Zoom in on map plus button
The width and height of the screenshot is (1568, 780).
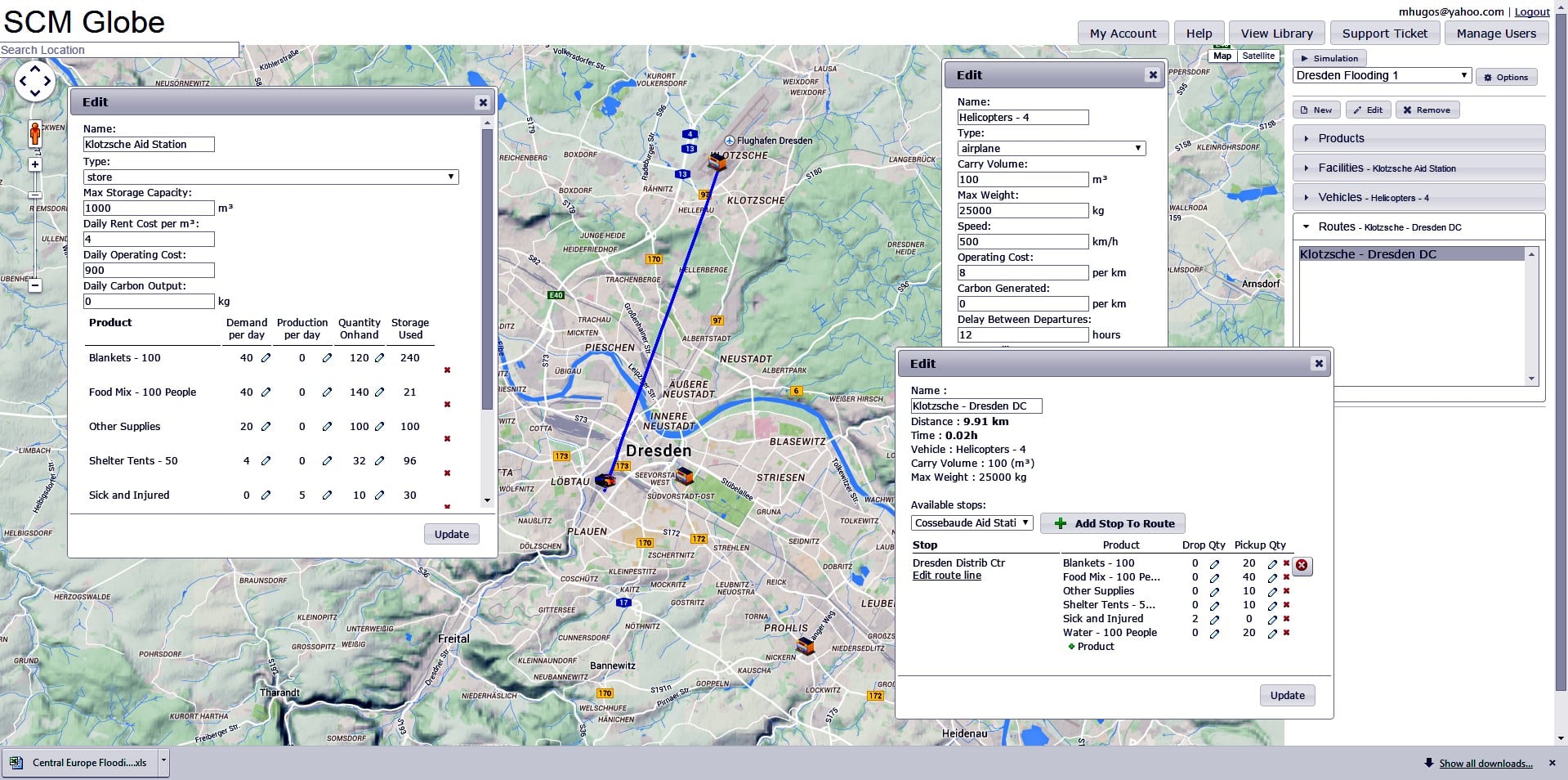pyautogui.click(x=35, y=164)
